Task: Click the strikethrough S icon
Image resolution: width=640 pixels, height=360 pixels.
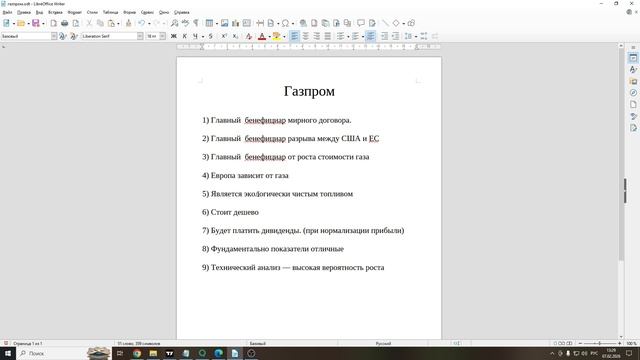Action: click(211, 36)
